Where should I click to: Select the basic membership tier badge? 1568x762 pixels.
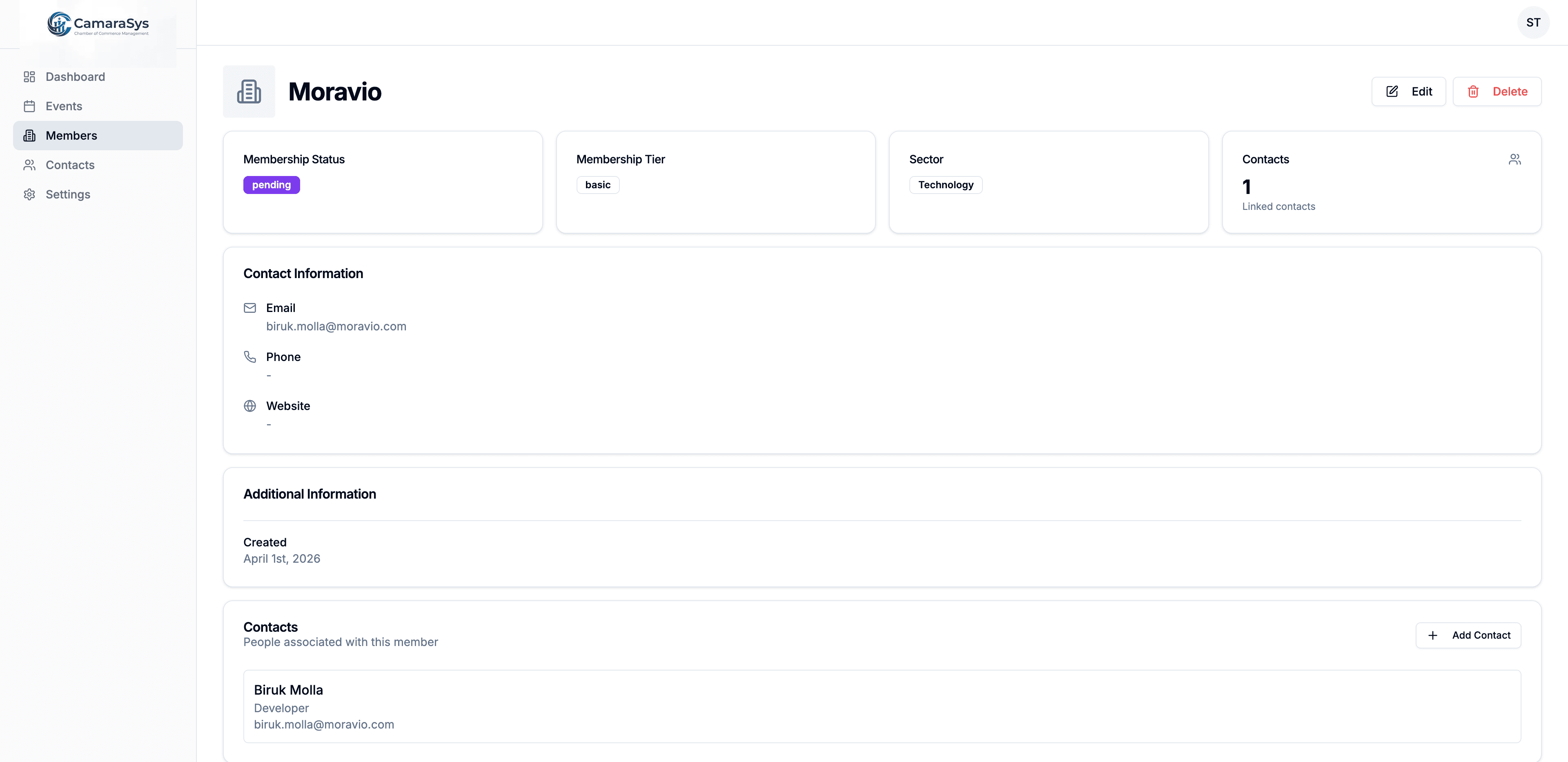(598, 185)
